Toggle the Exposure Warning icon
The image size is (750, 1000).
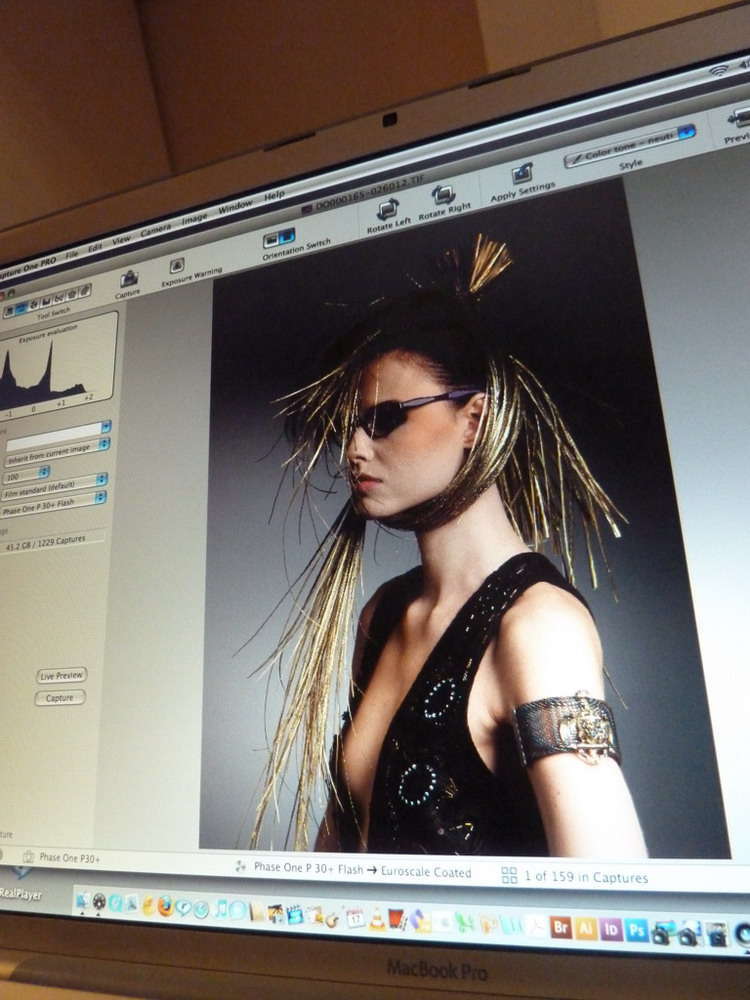point(177,265)
